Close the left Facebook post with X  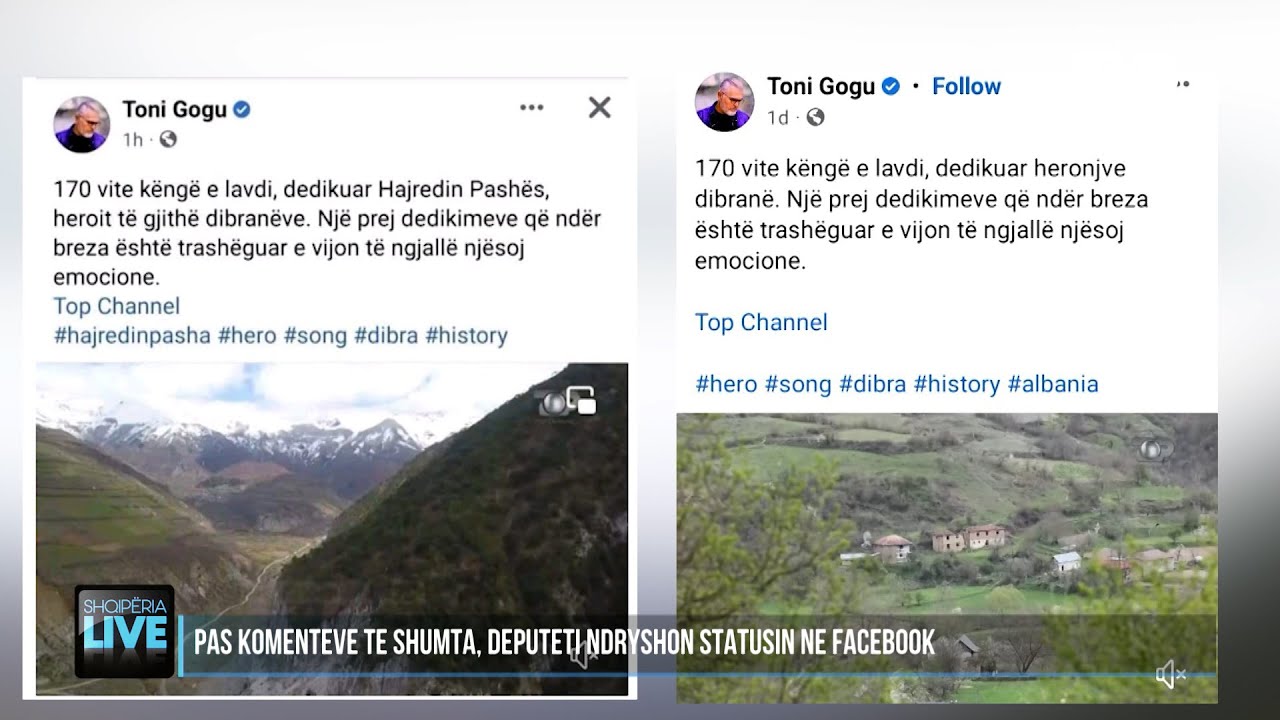pyautogui.click(x=599, y=108)
